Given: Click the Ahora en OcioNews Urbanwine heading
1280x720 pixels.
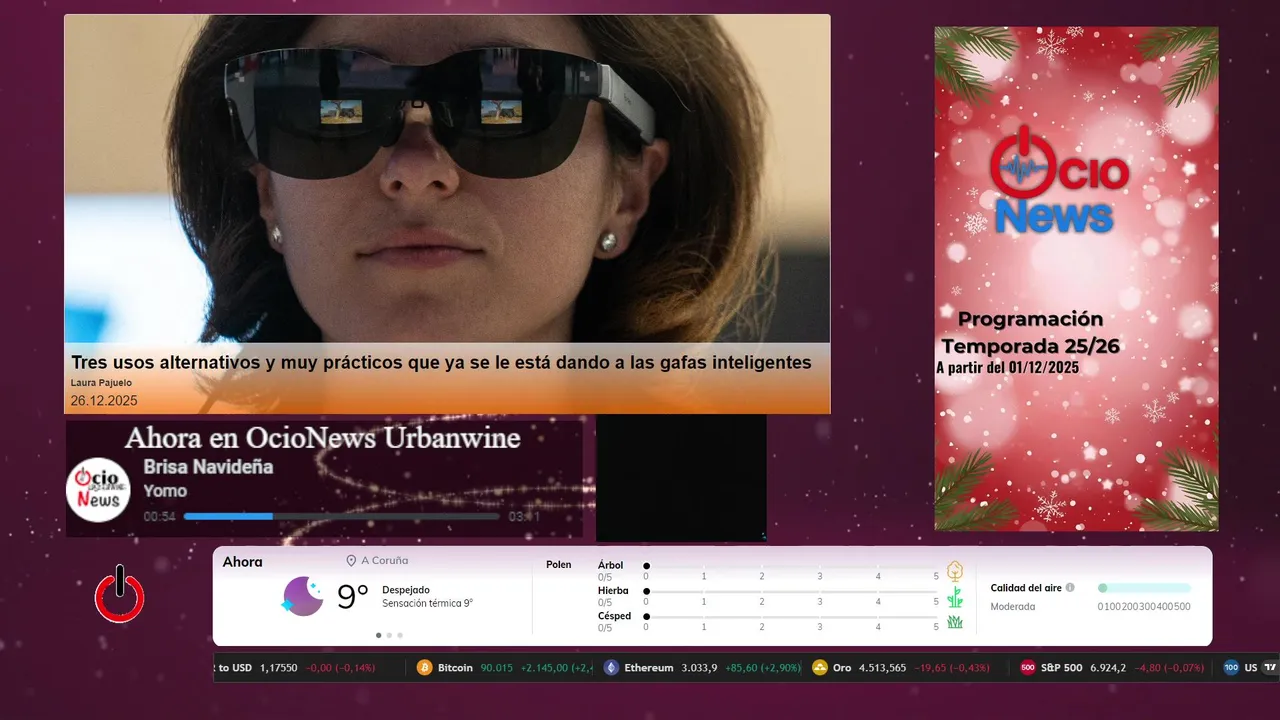Looking at the screenshot, I should tap(323, 438).
